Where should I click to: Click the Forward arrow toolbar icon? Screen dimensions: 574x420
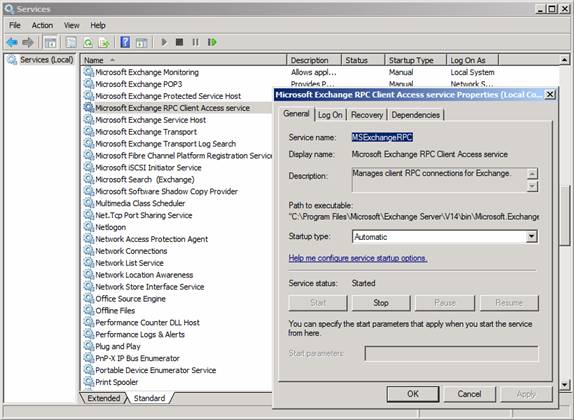28,42
